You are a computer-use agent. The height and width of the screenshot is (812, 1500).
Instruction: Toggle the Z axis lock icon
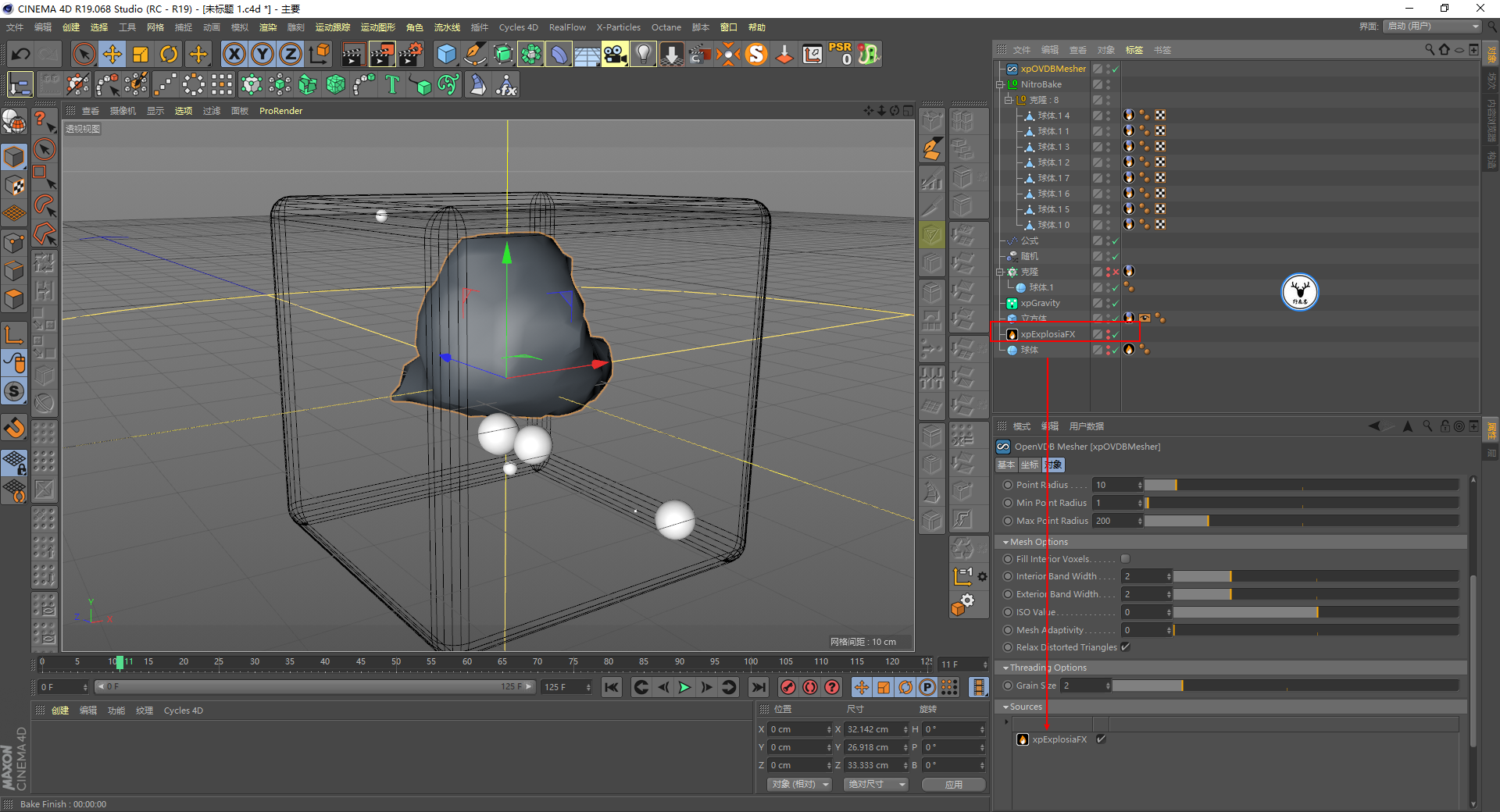[291, 54]
